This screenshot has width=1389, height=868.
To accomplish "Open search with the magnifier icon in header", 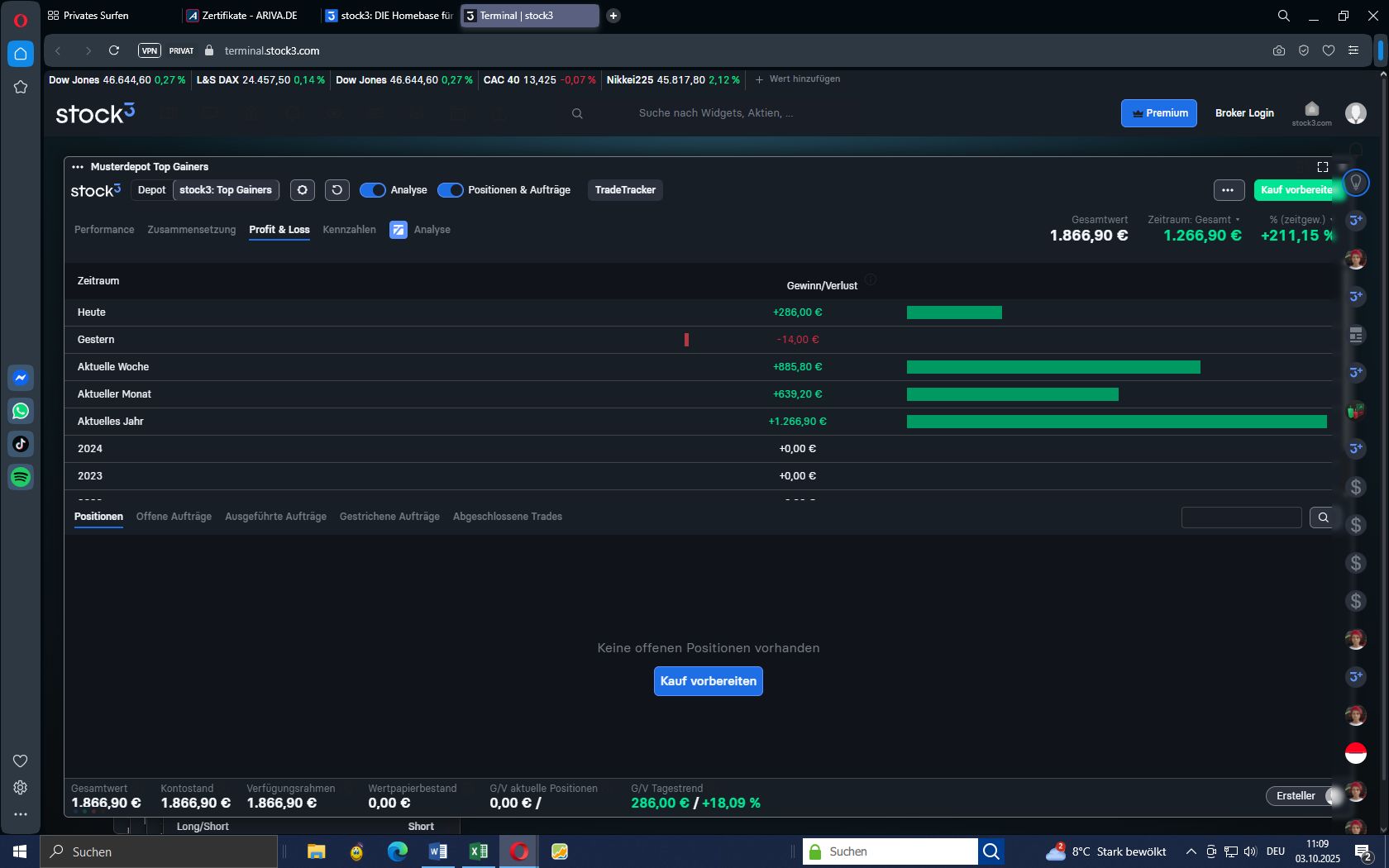I will point(576,113).
